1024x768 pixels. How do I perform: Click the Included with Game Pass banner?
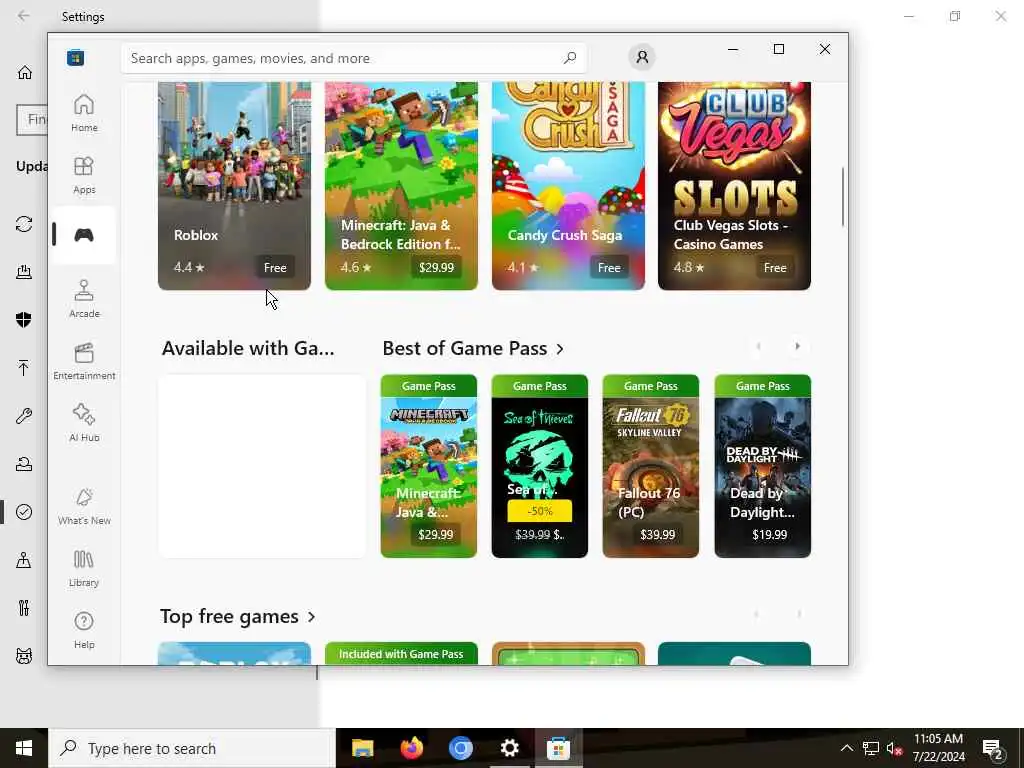tap(401, 654)
